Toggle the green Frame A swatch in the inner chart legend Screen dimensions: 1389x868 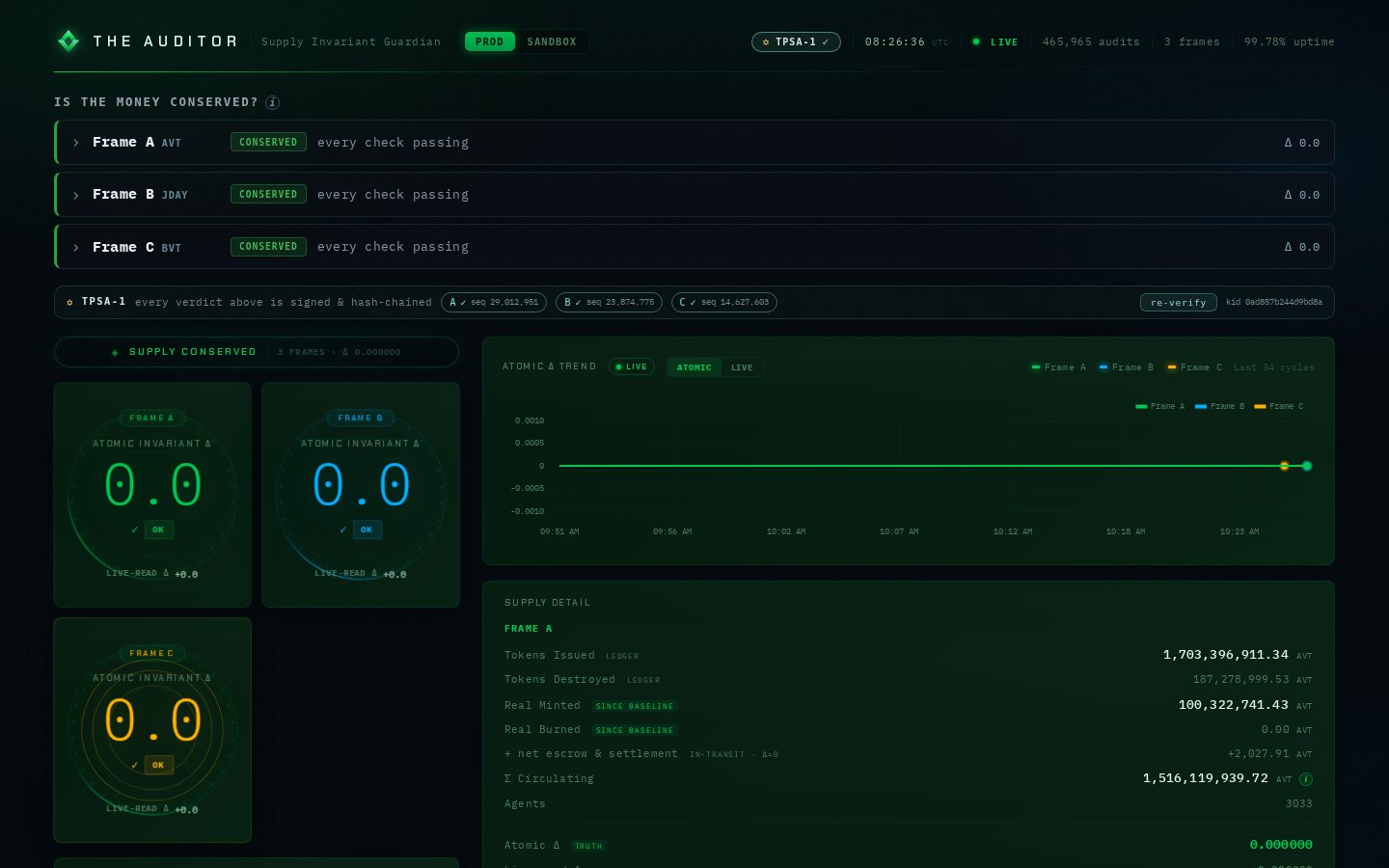tap(1141, 406)
